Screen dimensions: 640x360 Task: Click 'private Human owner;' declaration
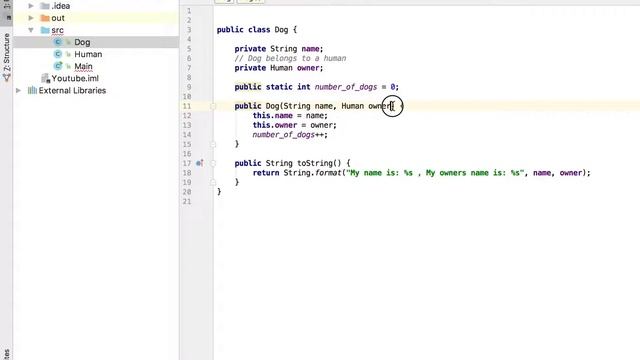tap(279, 68)
